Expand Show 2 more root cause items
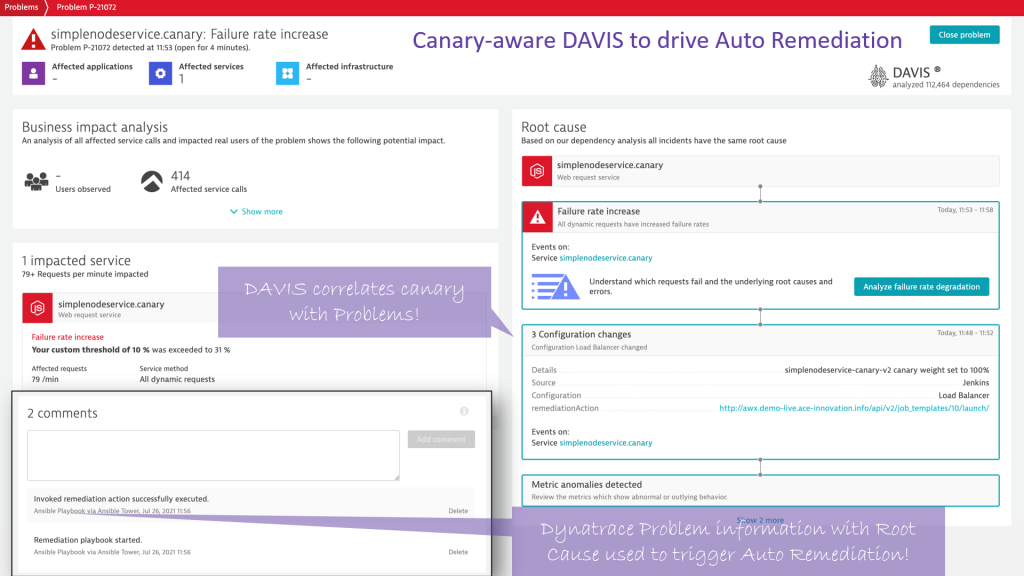The height and width of the screenshot is (576, 1024). (760, 520)
